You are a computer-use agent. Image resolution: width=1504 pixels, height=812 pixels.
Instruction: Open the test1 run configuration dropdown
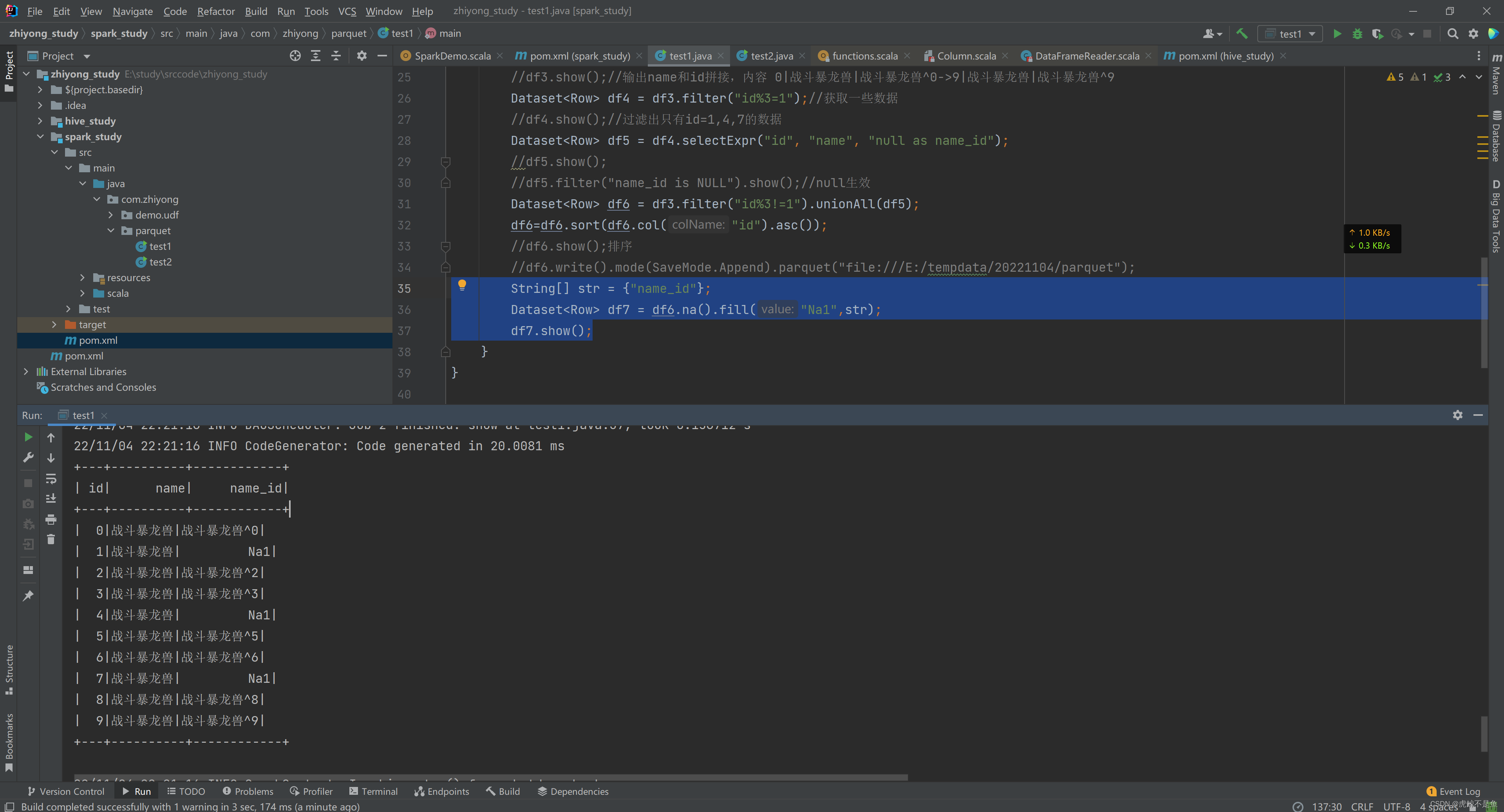(1290, 34)
